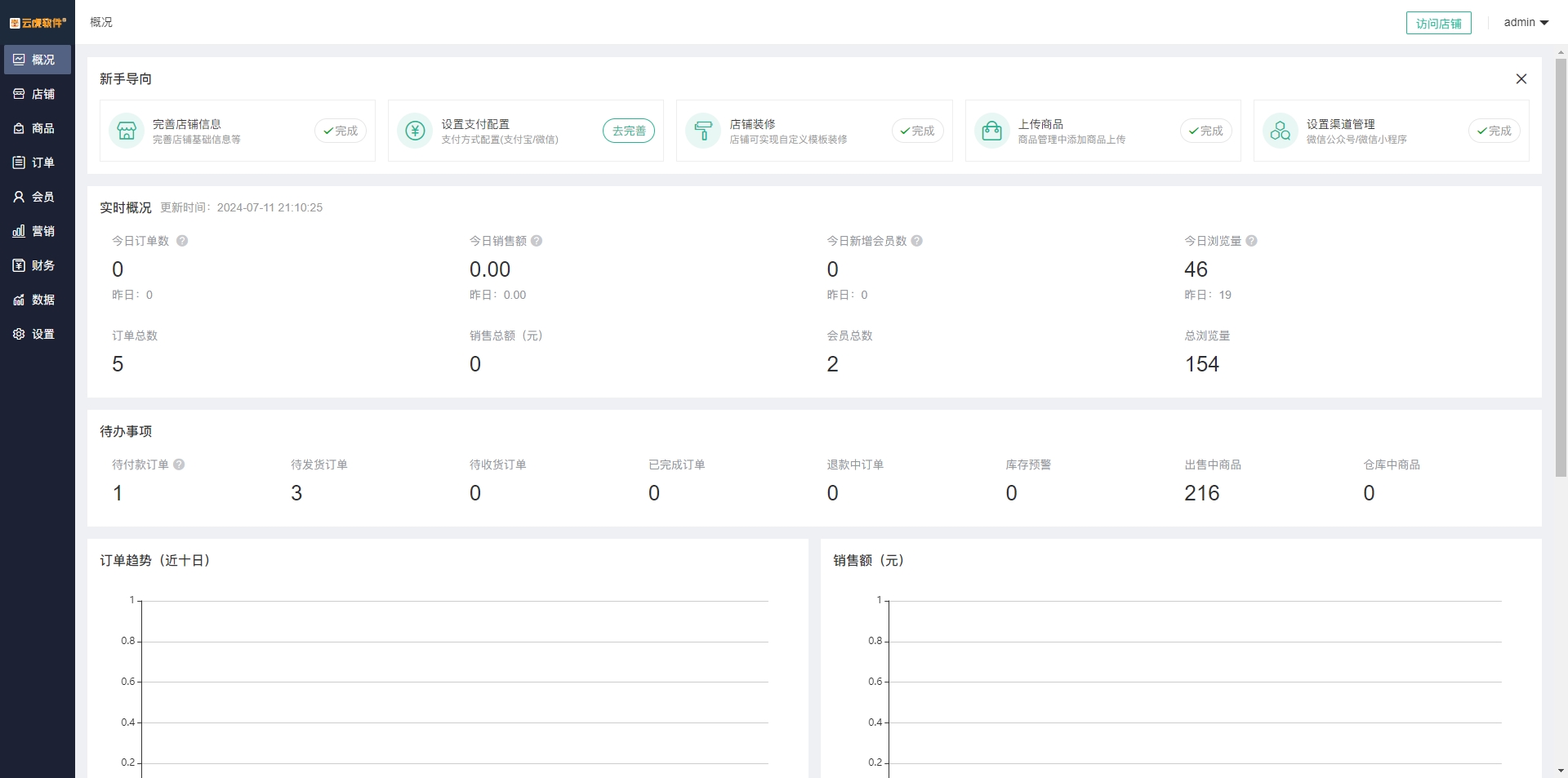Go to 商品 in the sidebar

(34, 128)
